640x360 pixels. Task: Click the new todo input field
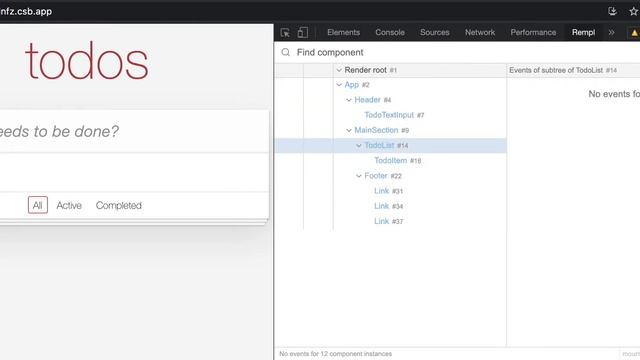(134, 131)
